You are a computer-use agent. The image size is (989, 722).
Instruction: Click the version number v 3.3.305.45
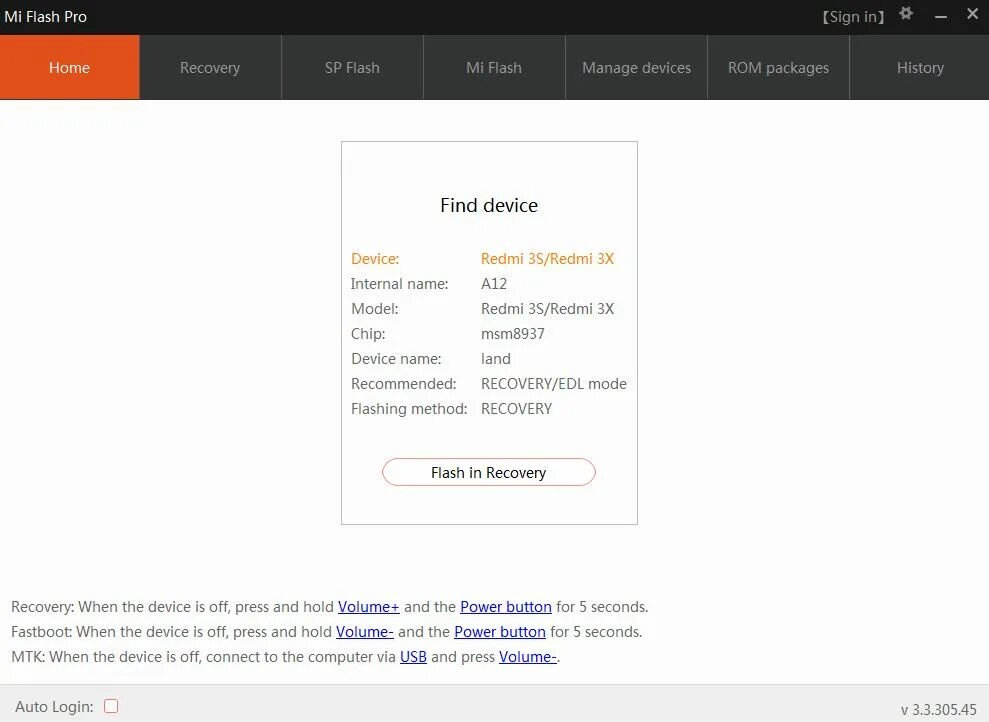pos(939,709)
